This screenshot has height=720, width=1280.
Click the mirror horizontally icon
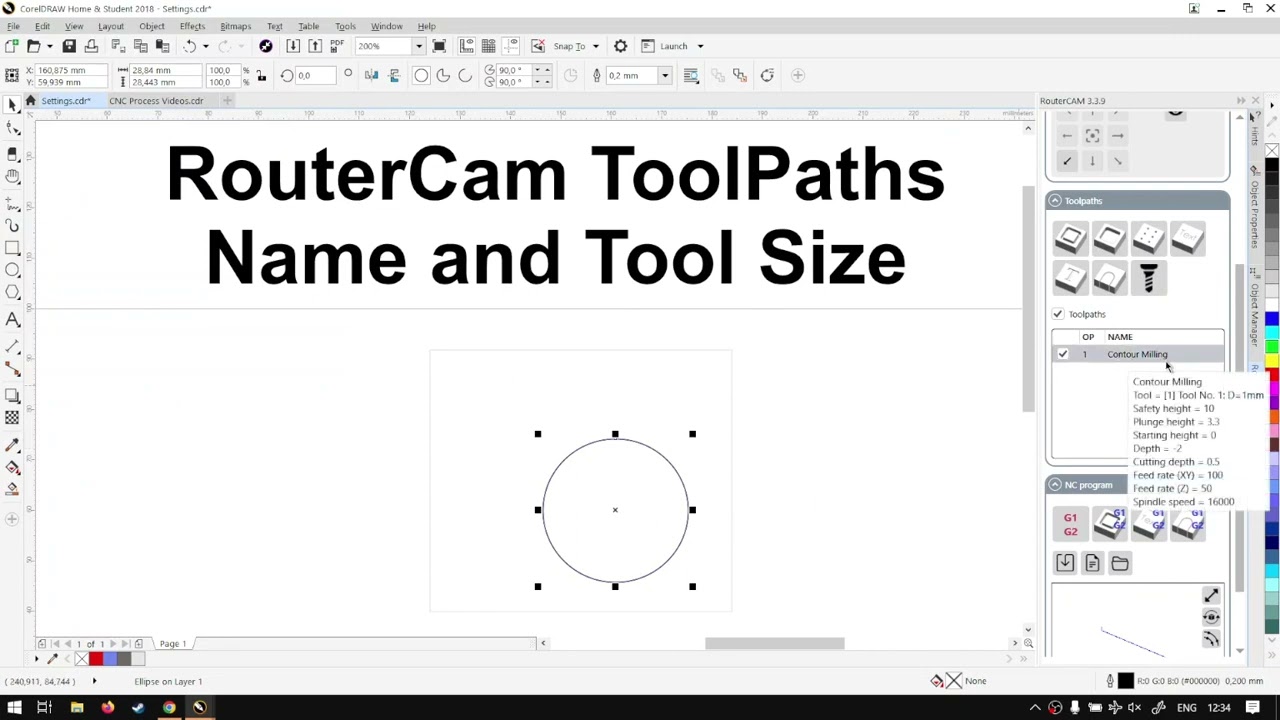[372, 76]
